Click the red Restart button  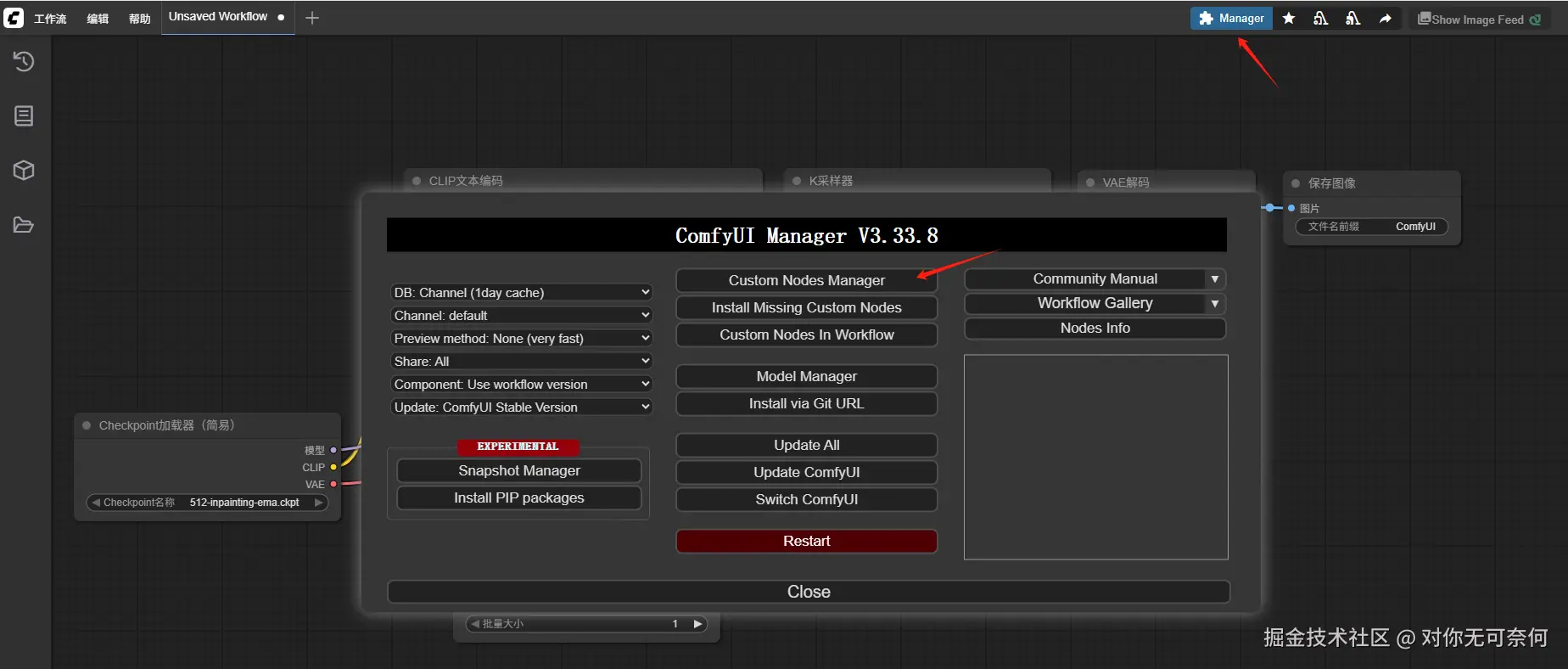point(806,541)
